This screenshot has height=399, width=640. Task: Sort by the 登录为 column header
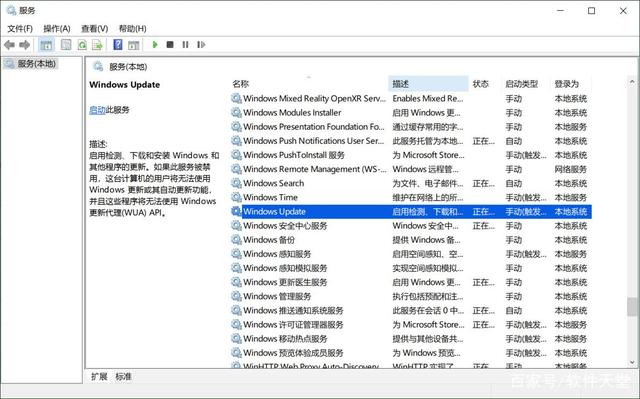(x=570, y=84)
